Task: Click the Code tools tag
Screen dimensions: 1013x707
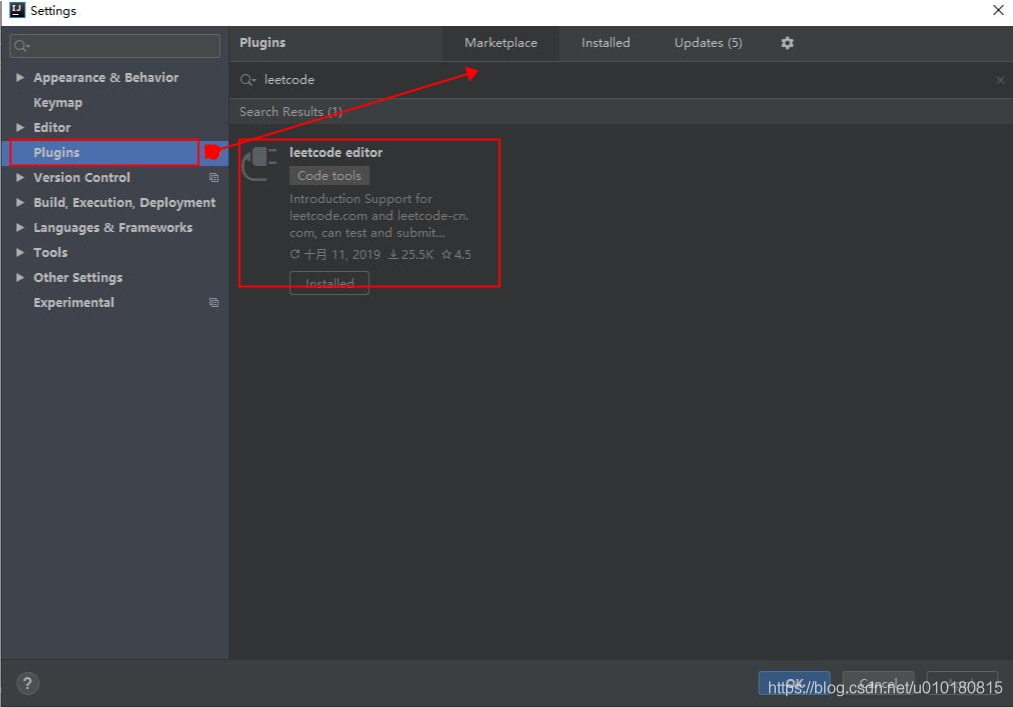Action: coord(329,176)
